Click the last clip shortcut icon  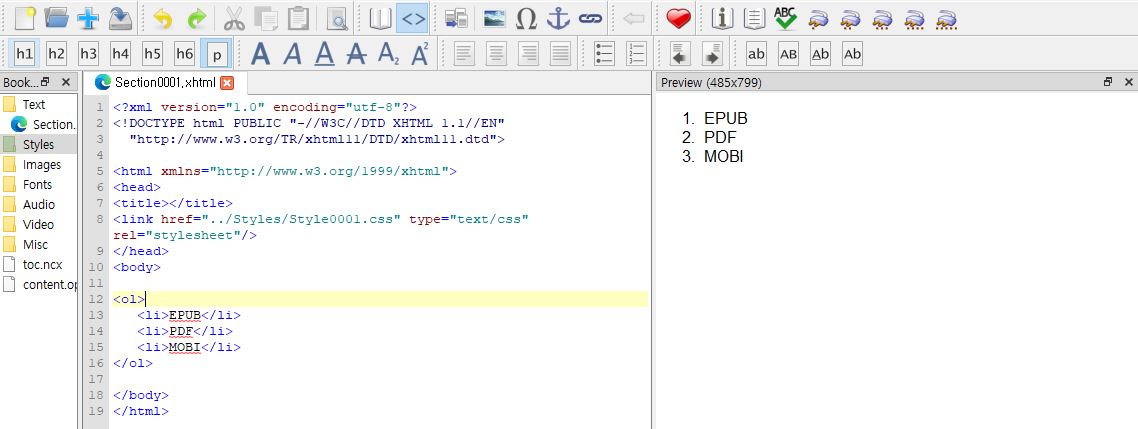coord(946,19)
